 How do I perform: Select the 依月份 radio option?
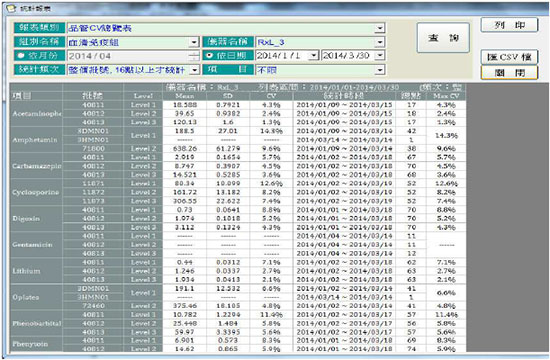click(21, 56)
